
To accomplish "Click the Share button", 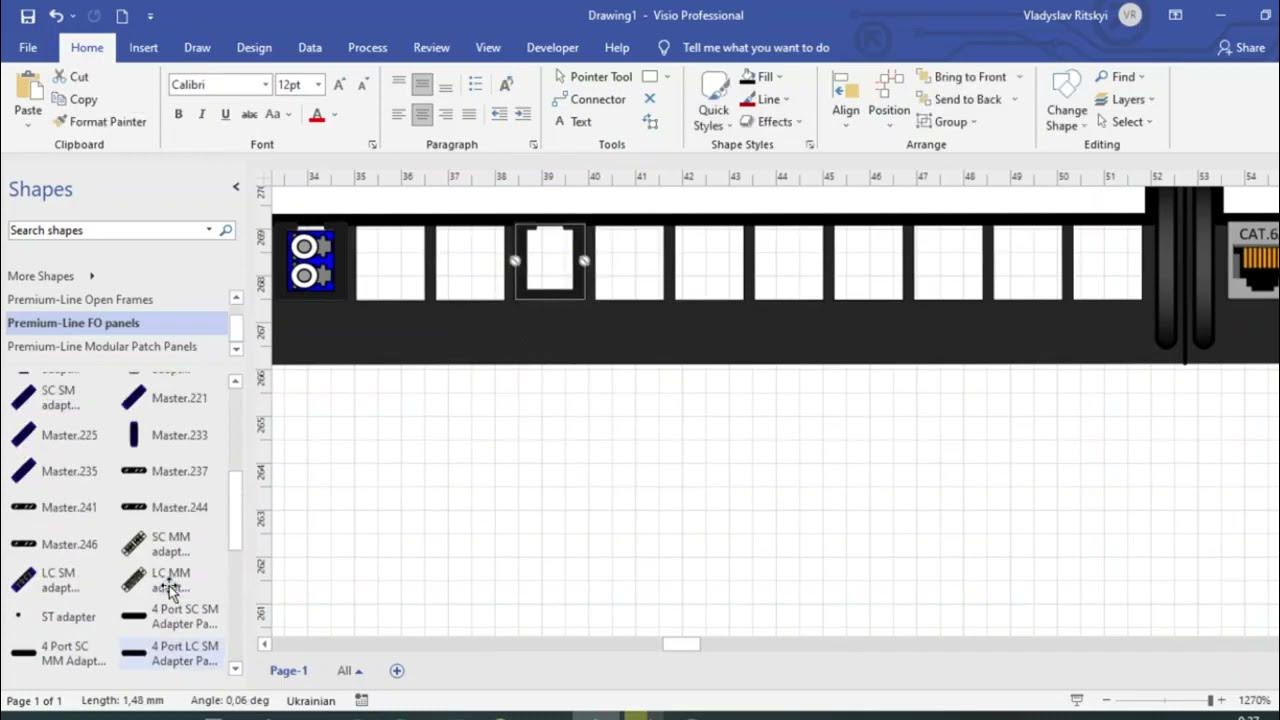I will (x=1241, y=47).
